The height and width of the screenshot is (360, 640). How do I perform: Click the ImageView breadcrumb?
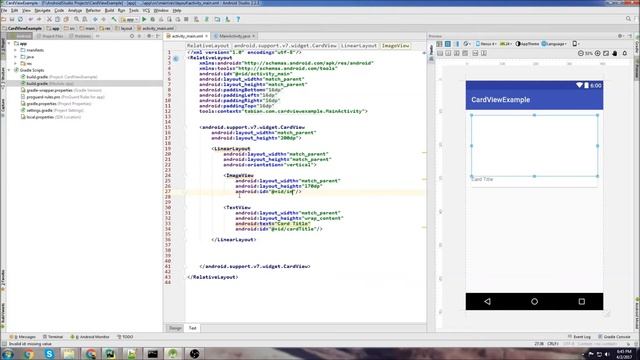[x=395, y=46]
